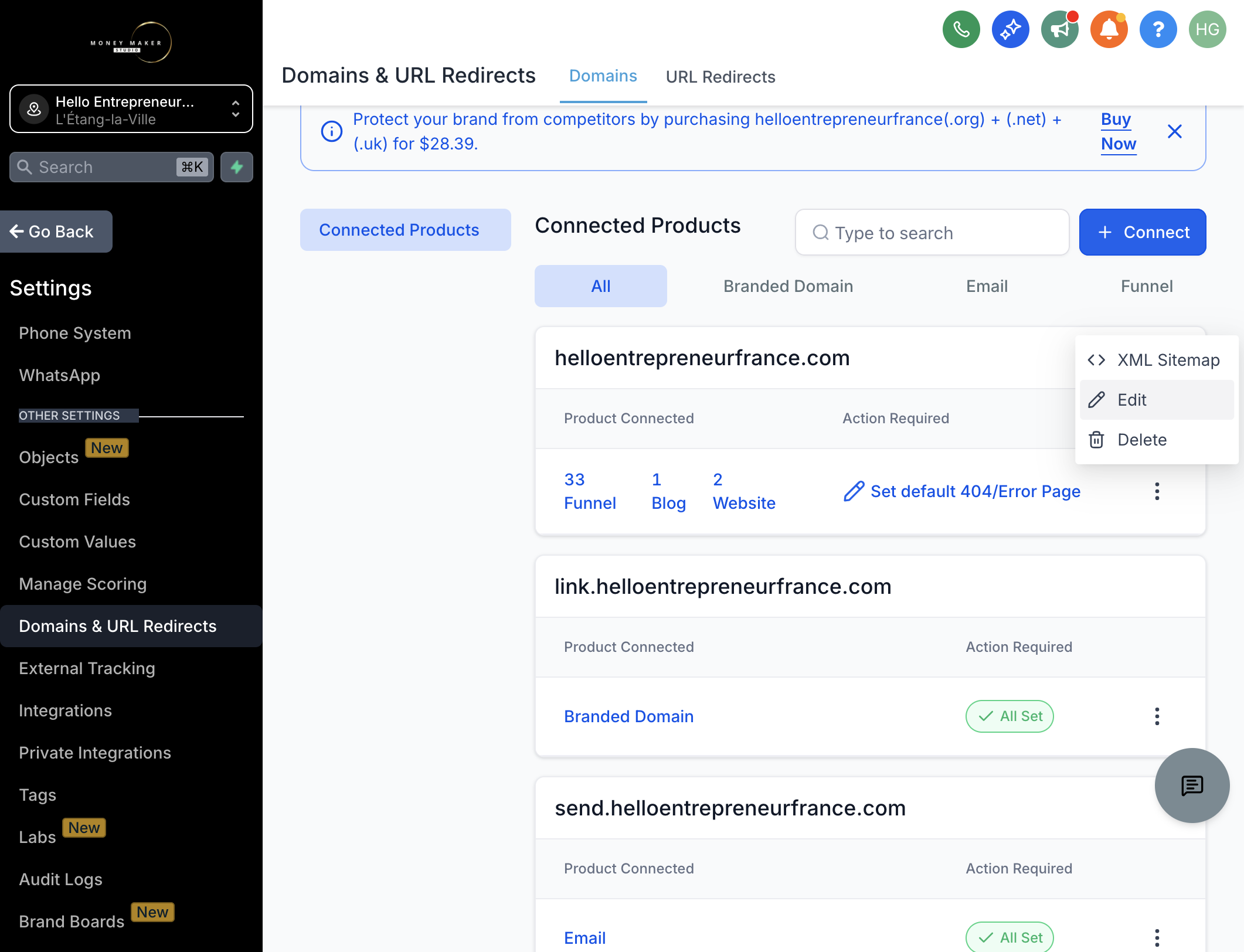
Task: Click the blue help question mark icon
Action: pyautogui.click(x=1158, y=29)
